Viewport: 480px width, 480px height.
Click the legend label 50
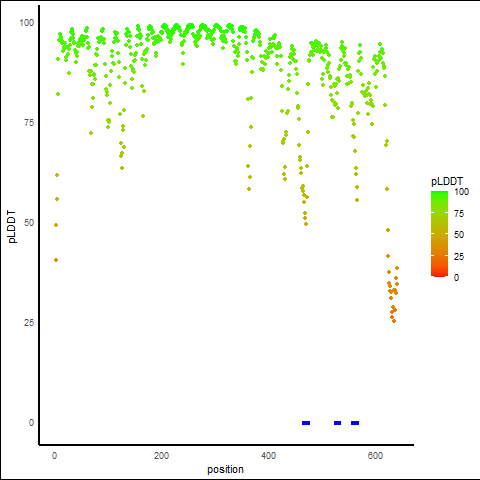(x=459, y=235)
